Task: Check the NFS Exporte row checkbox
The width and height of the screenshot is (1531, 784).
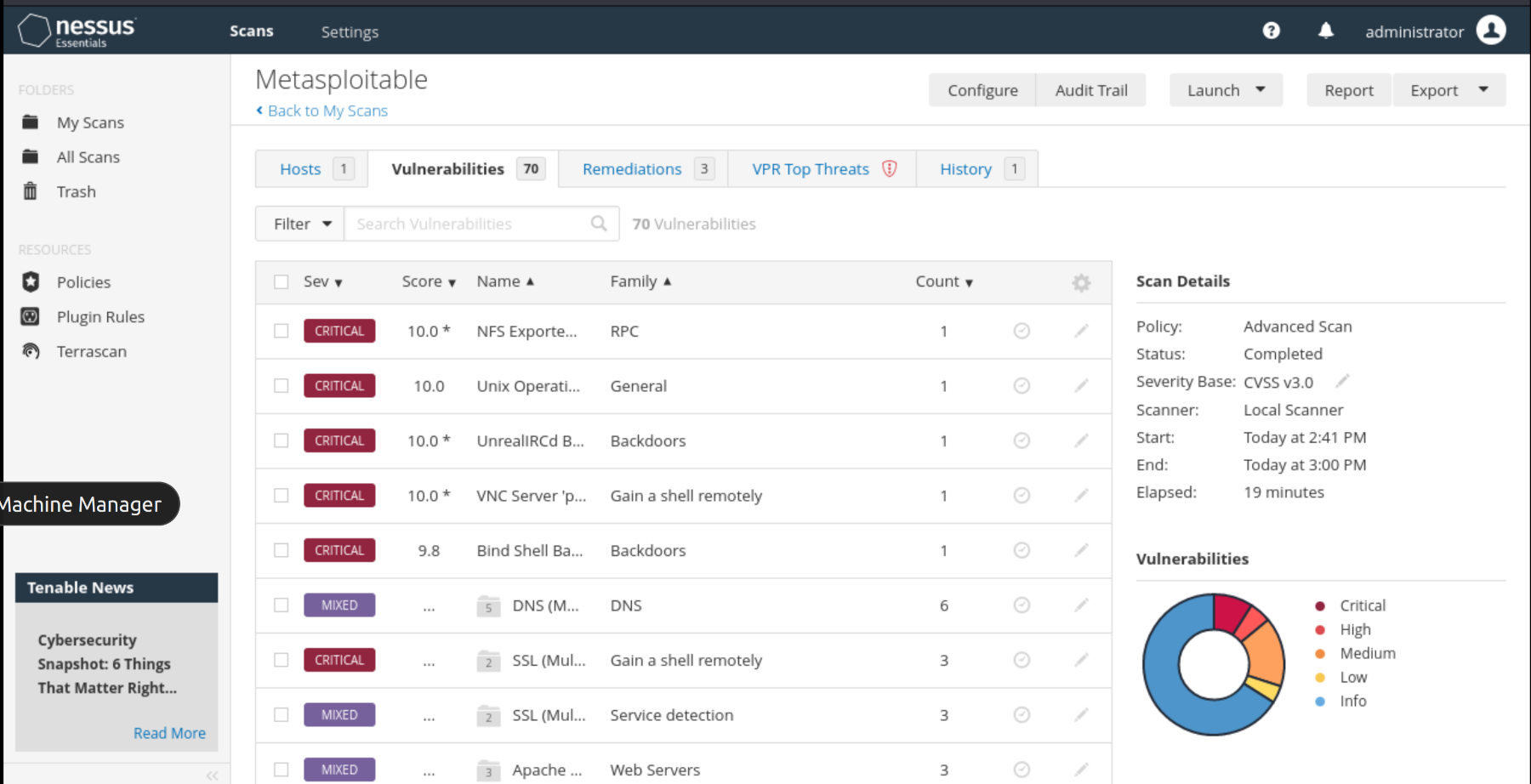Action: tap(282, 331)
